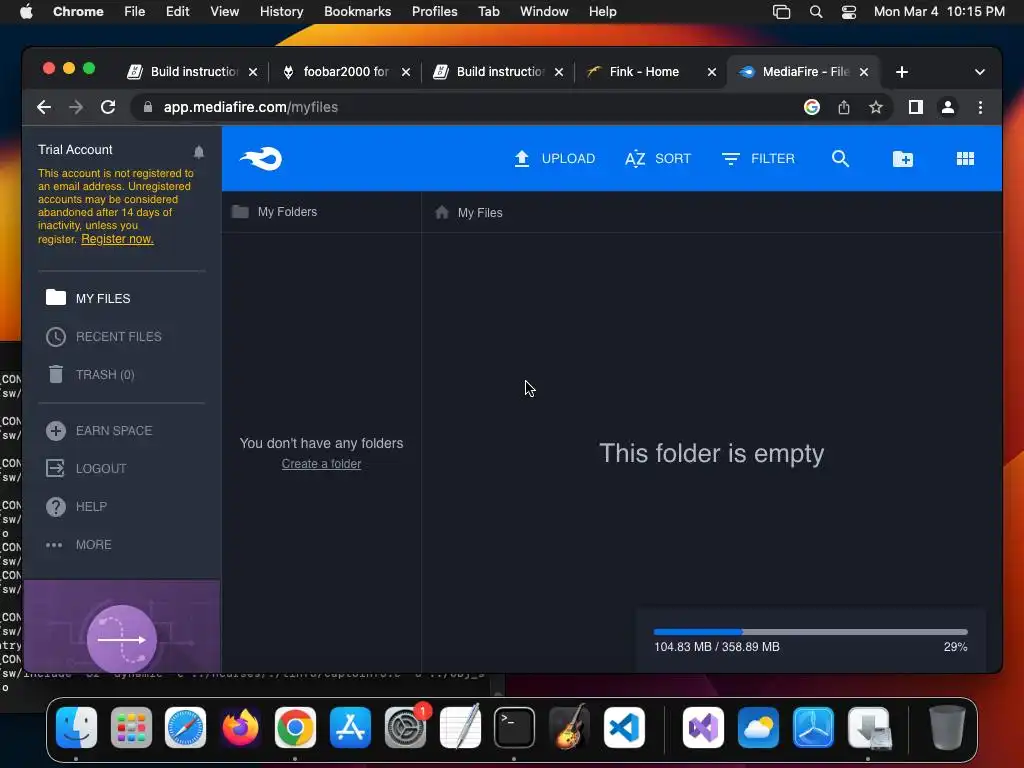Click the Upload button

554,159
